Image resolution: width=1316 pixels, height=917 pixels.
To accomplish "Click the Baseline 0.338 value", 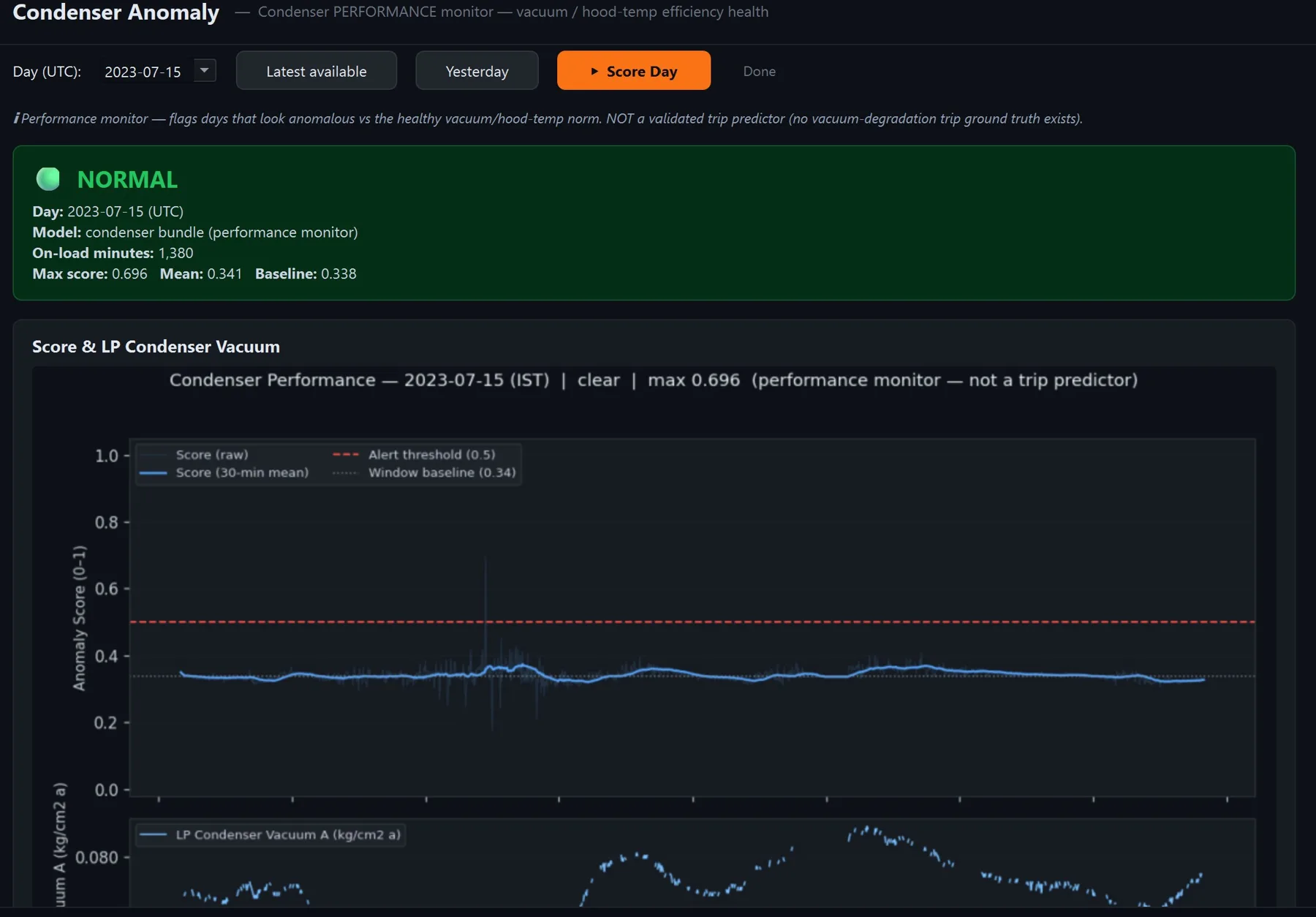I will click(x=339, y=273).
